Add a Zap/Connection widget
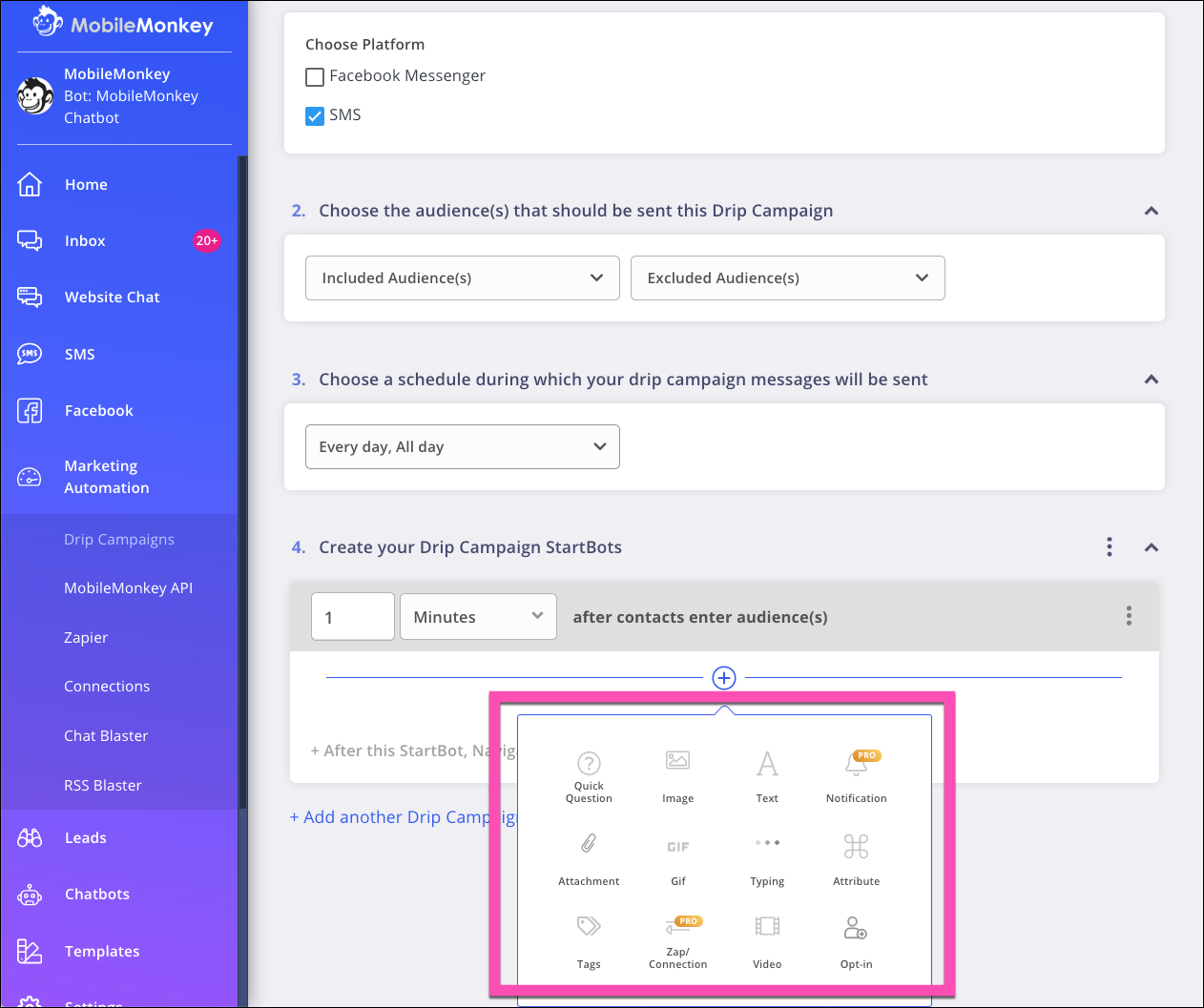Image resolution: width=1204 pixels, height=1008 pixels. pos(677,943)
